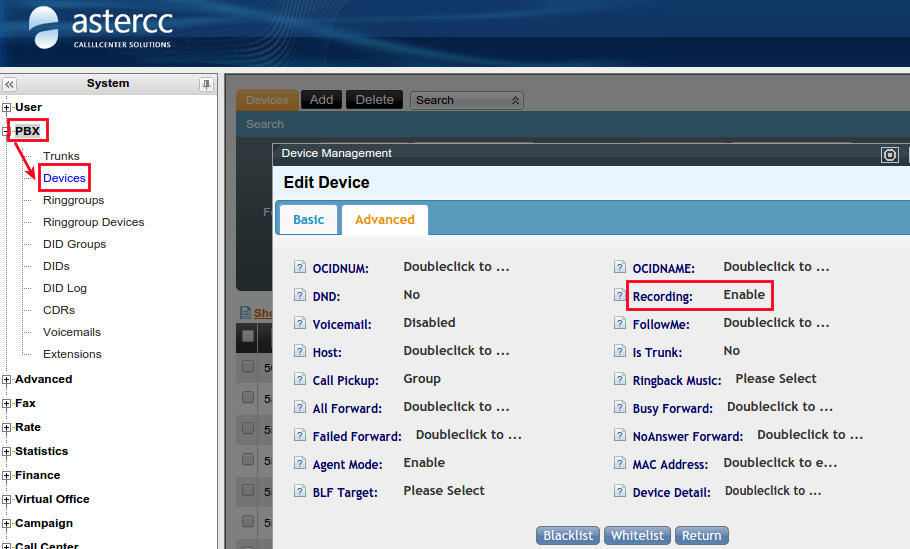Open Ringgroups in the PBX menu
This screenshot has height=549, width=910.
pos(73,200)
